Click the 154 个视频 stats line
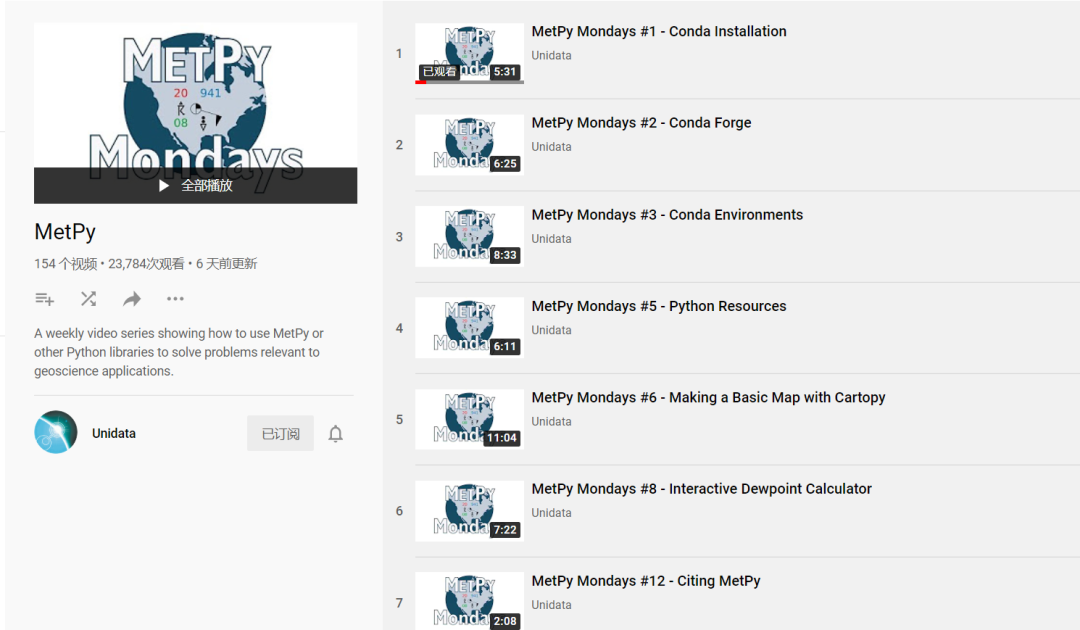This screenshot has height=630, width=1080. pyautogui.click(x=145, y=264)
